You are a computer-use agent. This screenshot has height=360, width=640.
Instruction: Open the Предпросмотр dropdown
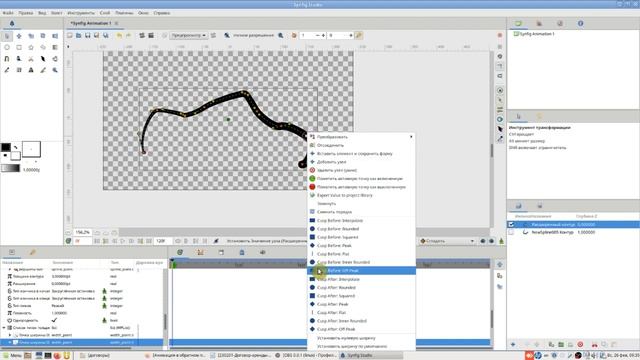coord(189,36)
